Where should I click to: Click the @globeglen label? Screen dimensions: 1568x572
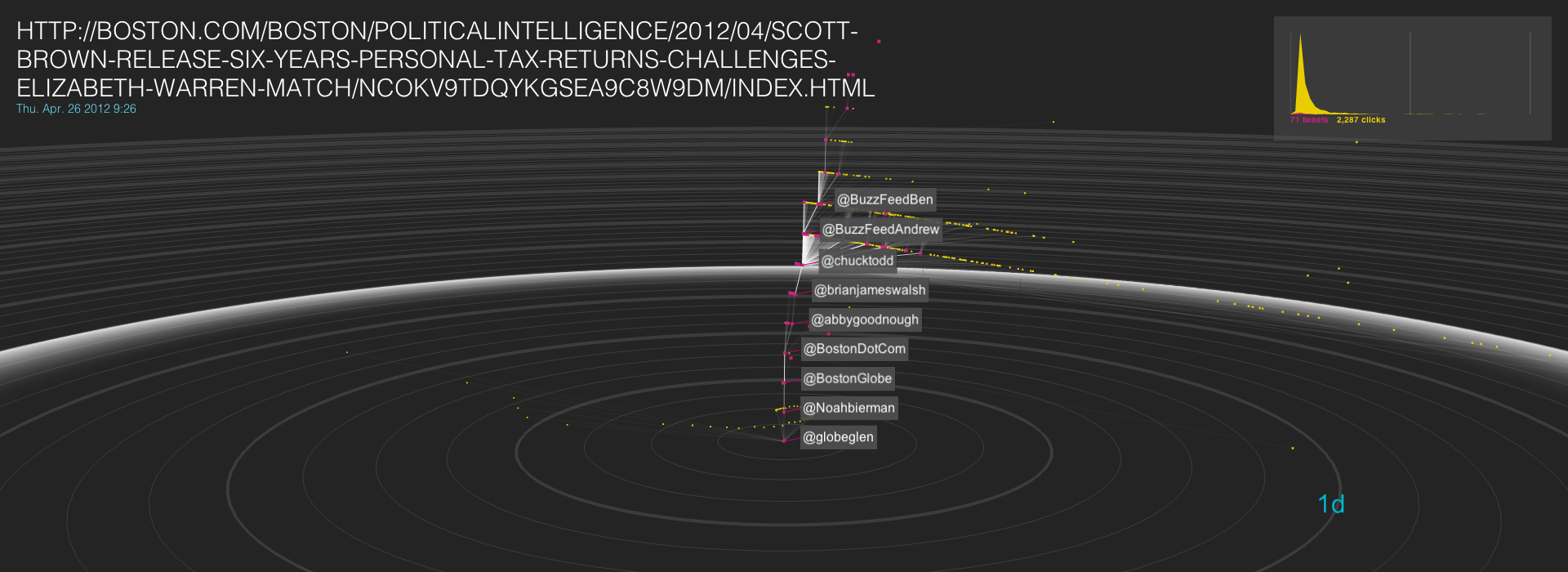[x=838, y=437]
